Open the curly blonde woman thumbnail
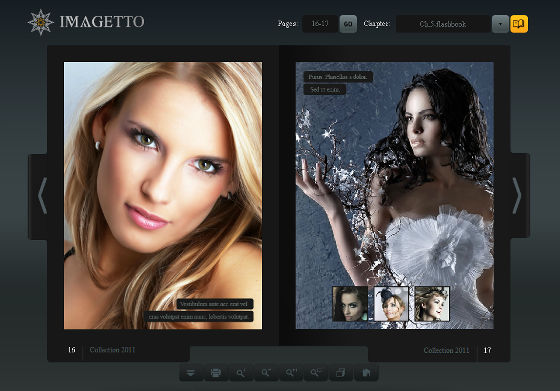This screenshot has width=560, height=391. click(x=432, y=304)
